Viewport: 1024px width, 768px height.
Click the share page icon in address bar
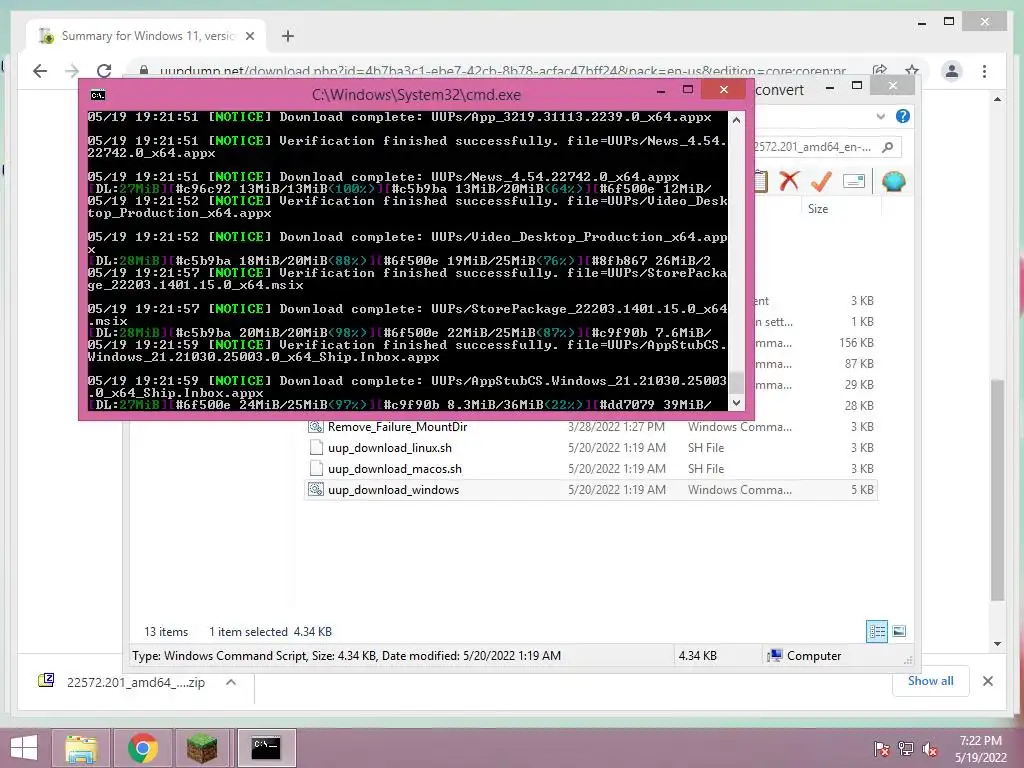(880, 71)
